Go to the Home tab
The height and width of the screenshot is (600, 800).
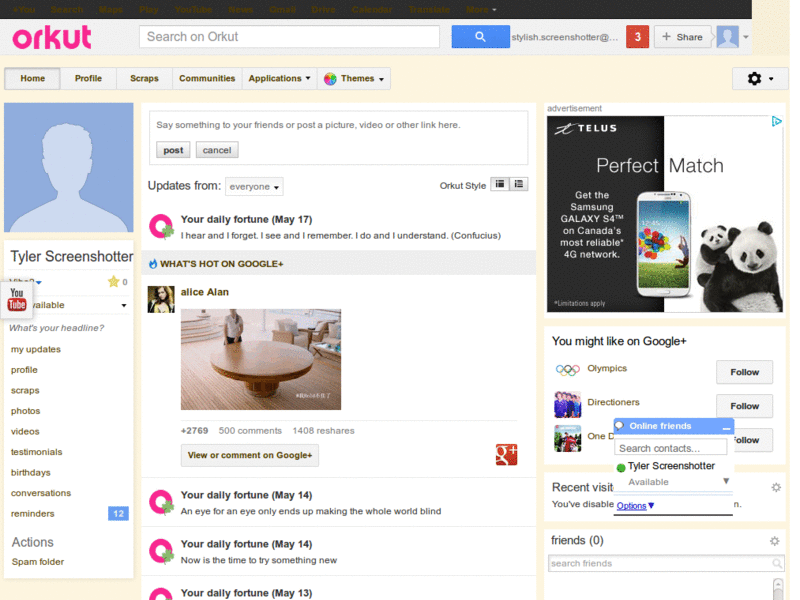pos(33,79)
